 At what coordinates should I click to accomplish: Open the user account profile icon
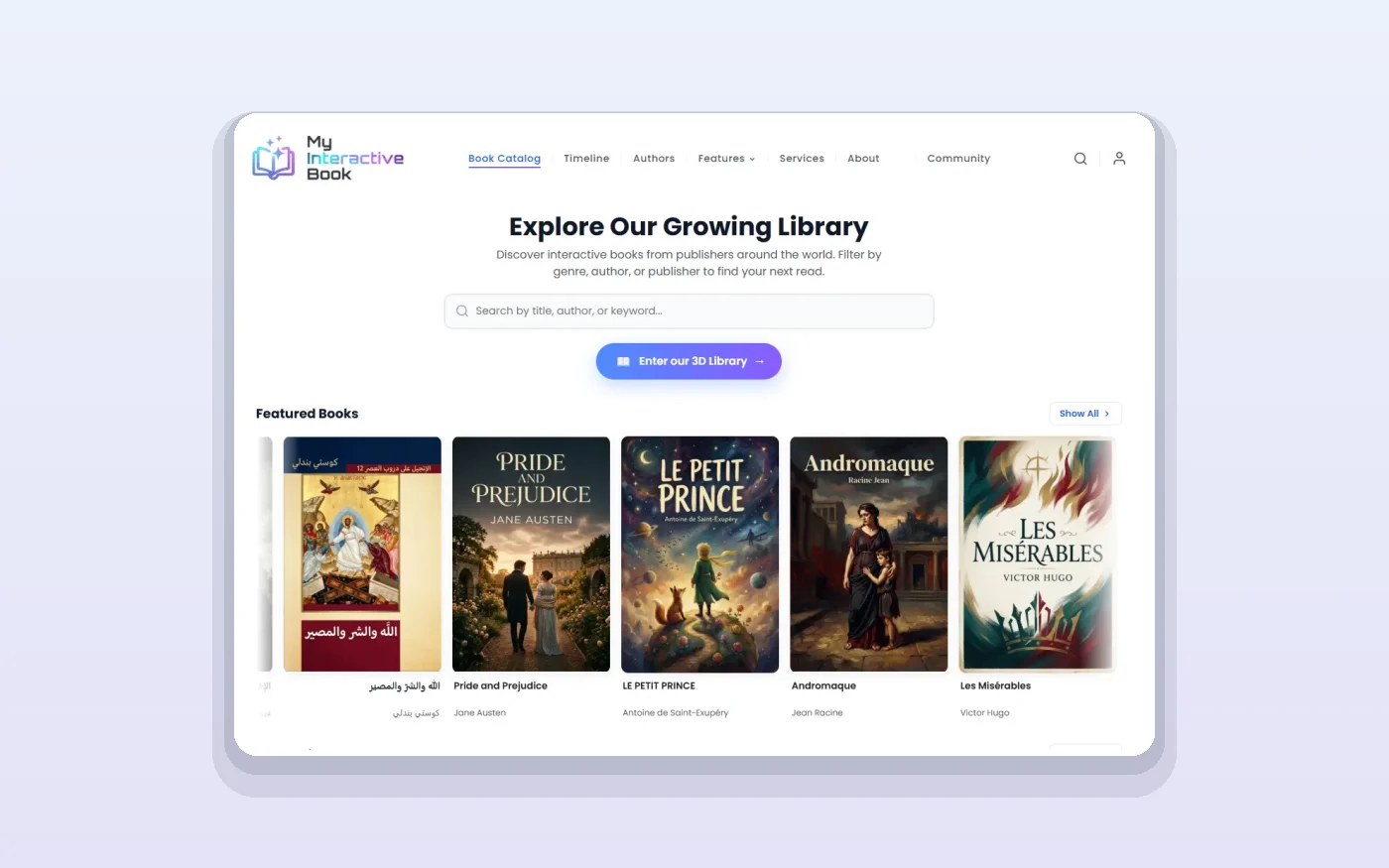[1119, 159]
